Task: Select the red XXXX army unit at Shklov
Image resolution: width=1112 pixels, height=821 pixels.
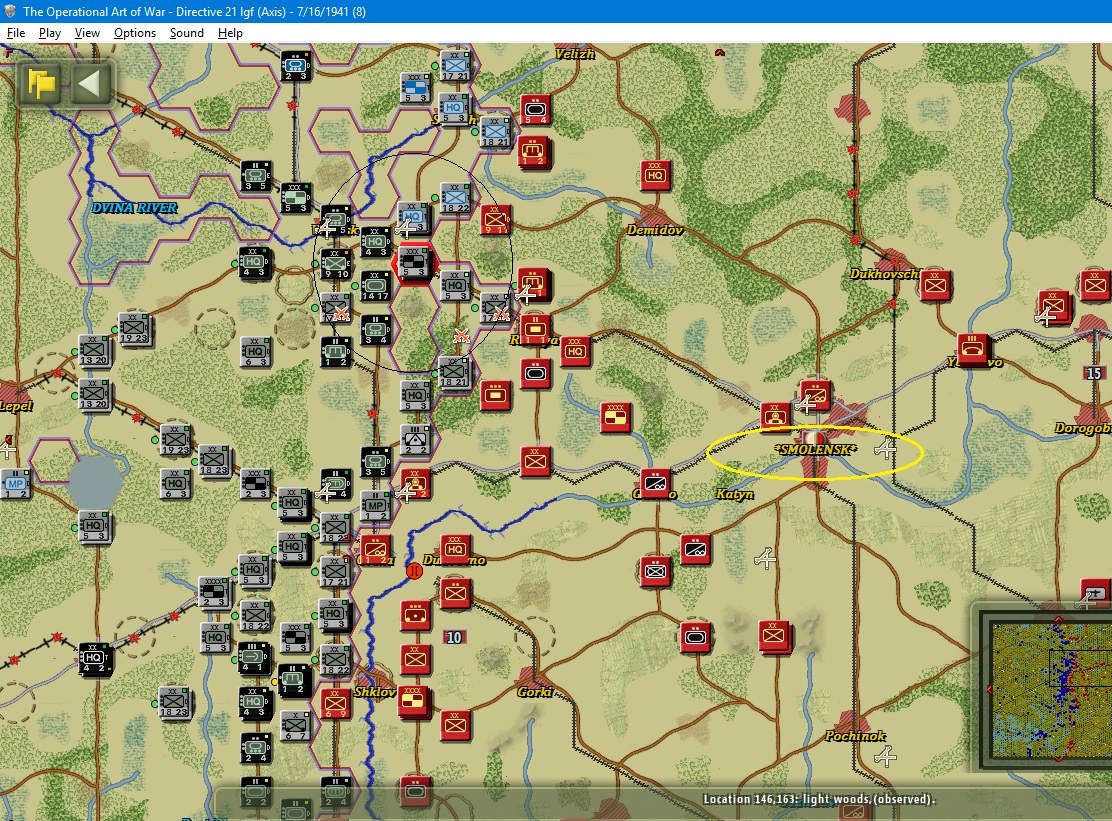Action: click(414, 701)
